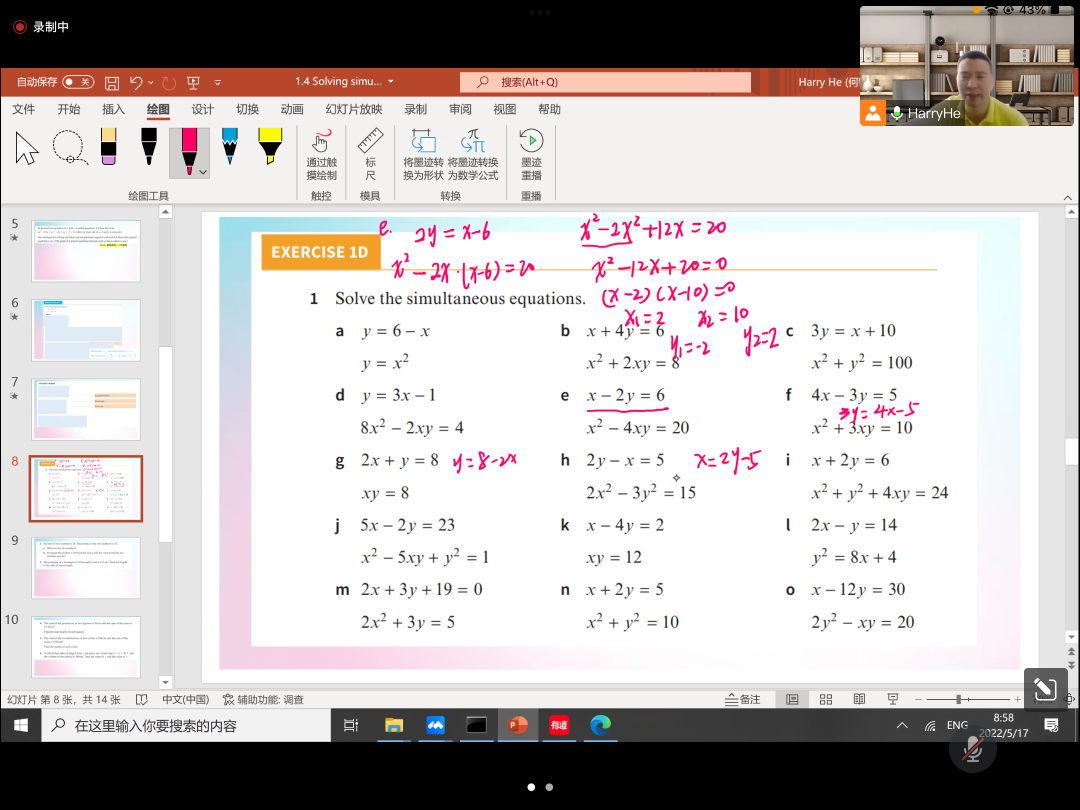Viewport: 1080px width, 810px height.
Task: Collapse the ribbon with the chevron
Action: pos(1068,198)
